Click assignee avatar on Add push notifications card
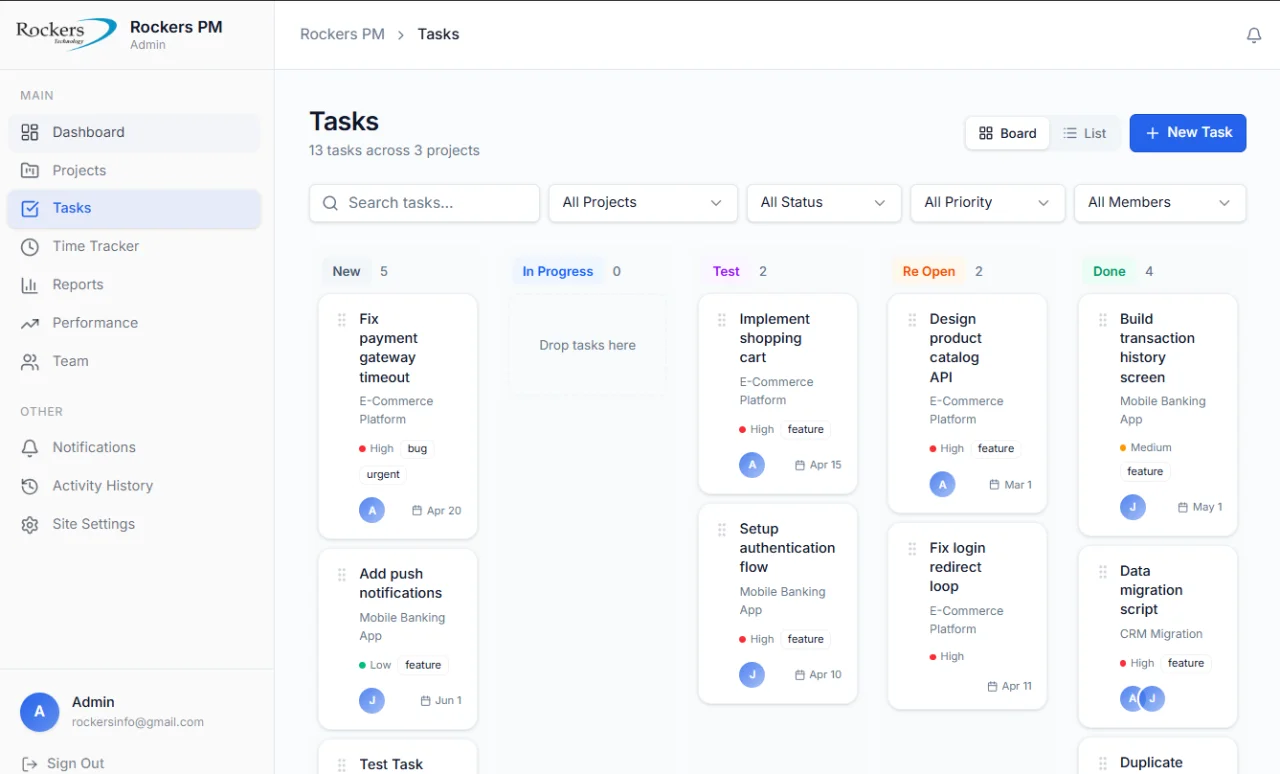 point(372,700)
